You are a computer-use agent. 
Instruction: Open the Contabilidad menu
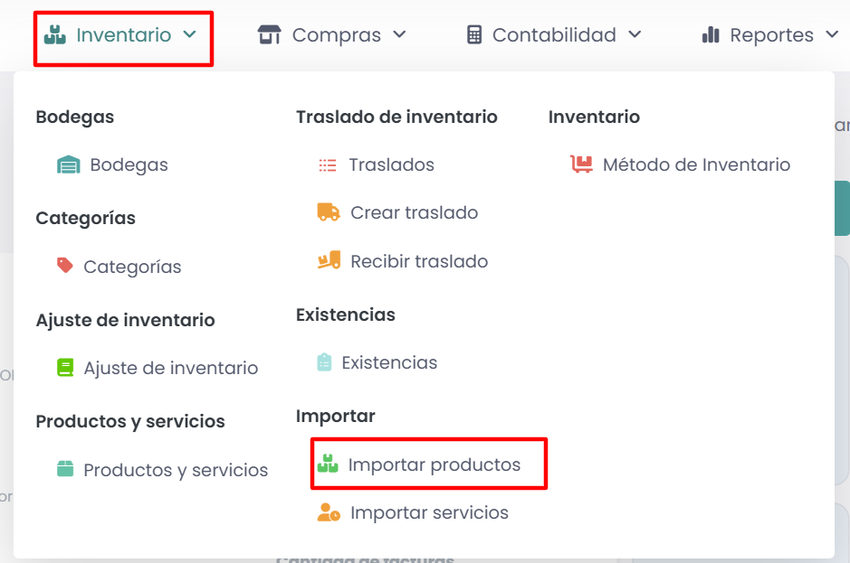554,35
